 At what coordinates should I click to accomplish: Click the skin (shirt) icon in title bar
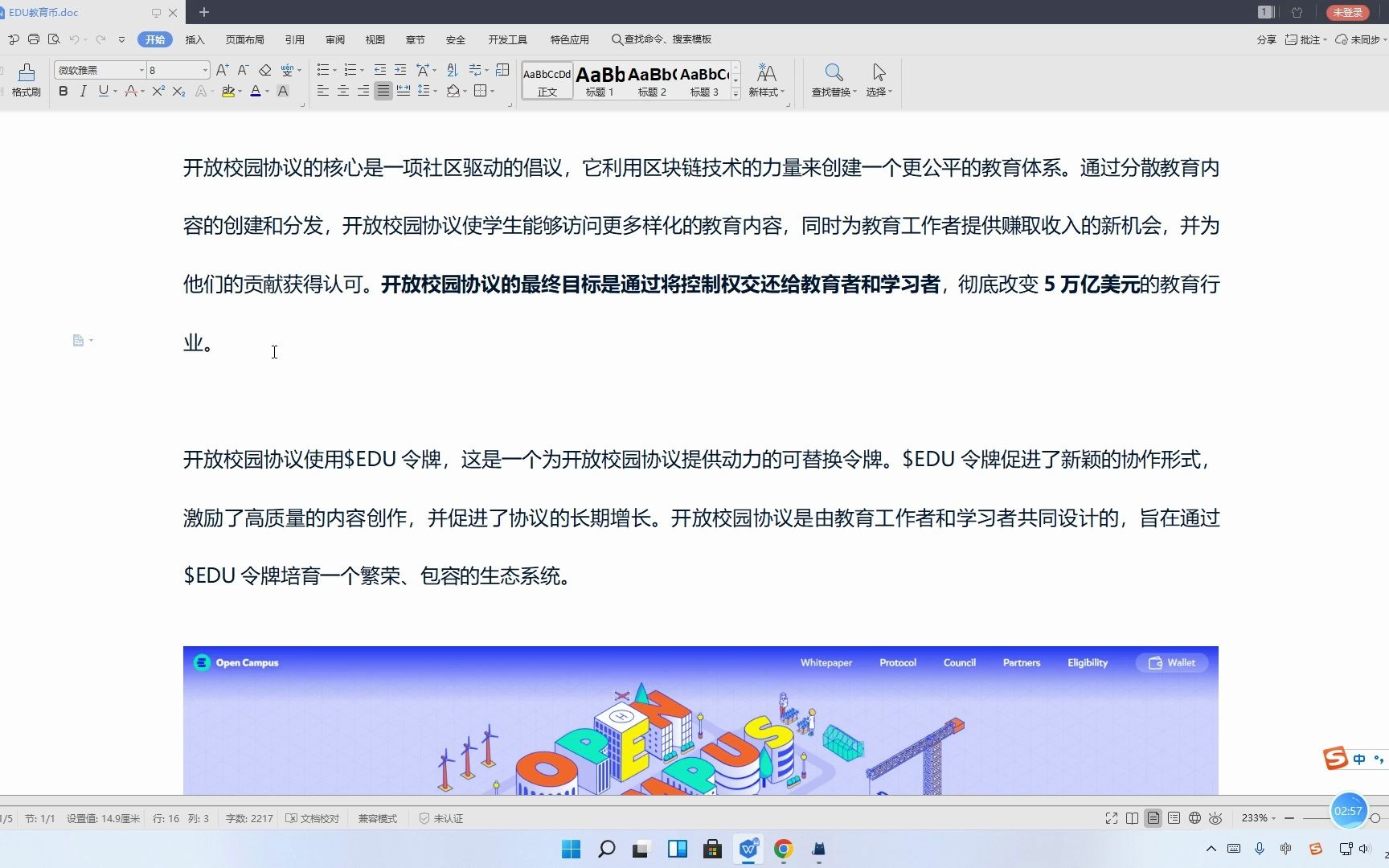1297,12
